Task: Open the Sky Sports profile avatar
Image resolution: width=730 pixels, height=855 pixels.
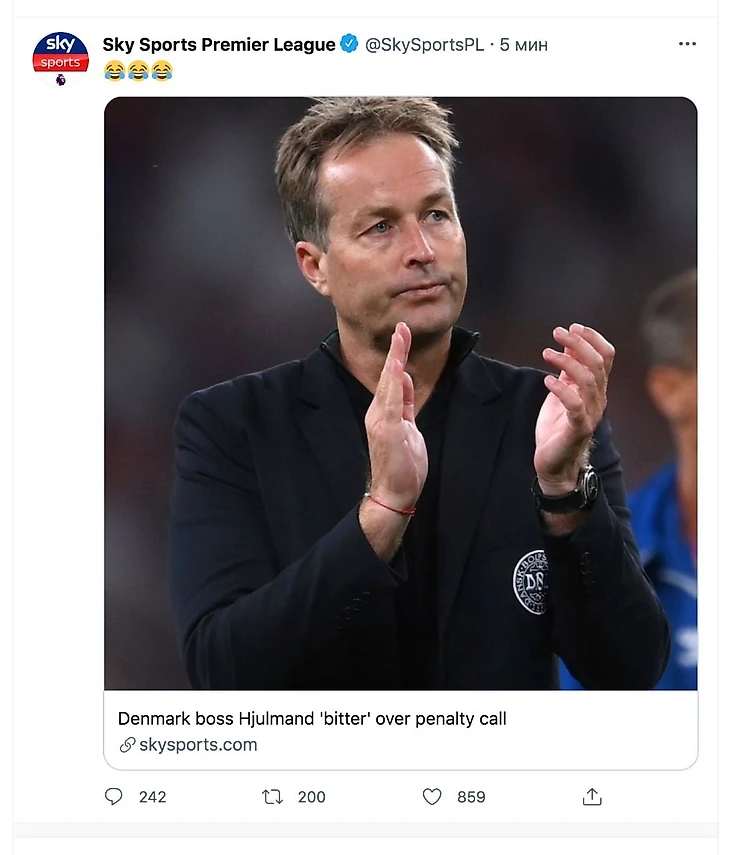Action: [x=61, y=58]
